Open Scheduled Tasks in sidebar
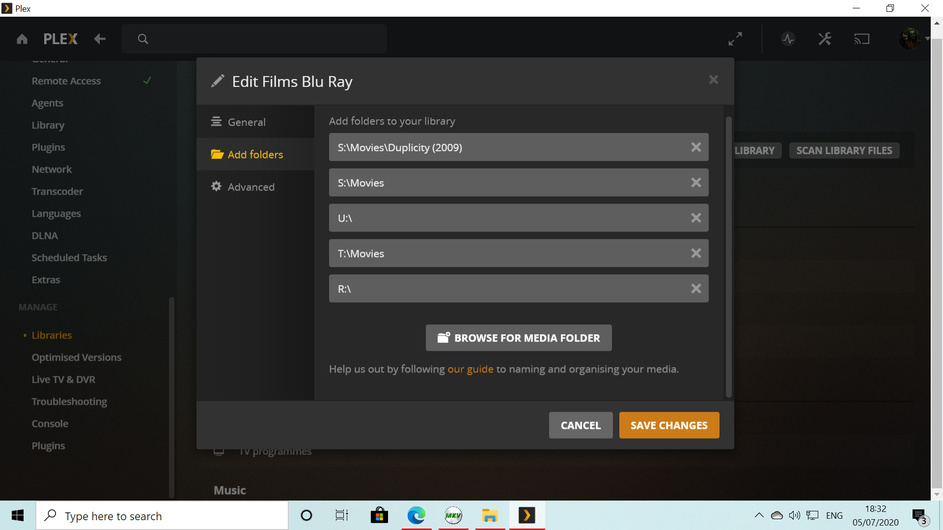The width and height of the screenshot is (943, 530). 69,258
